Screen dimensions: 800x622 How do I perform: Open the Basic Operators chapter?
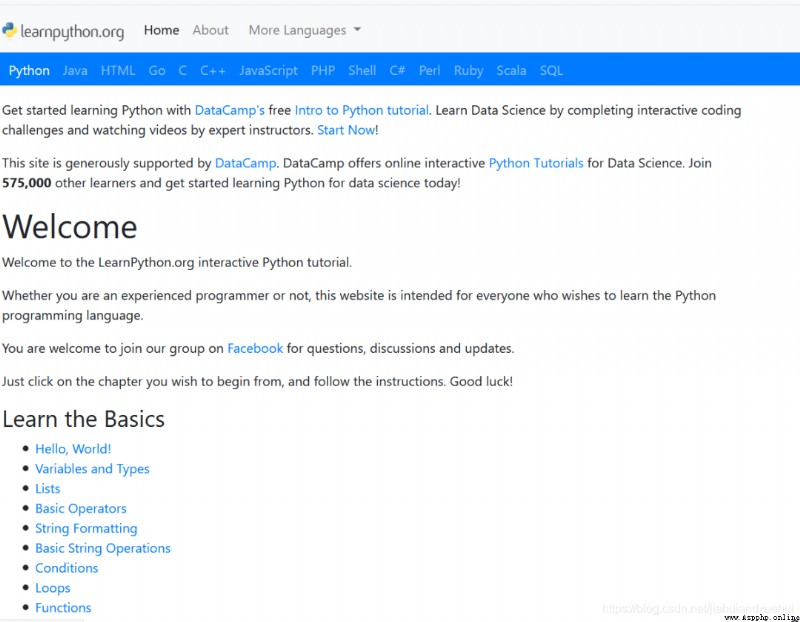pos(81,509)
